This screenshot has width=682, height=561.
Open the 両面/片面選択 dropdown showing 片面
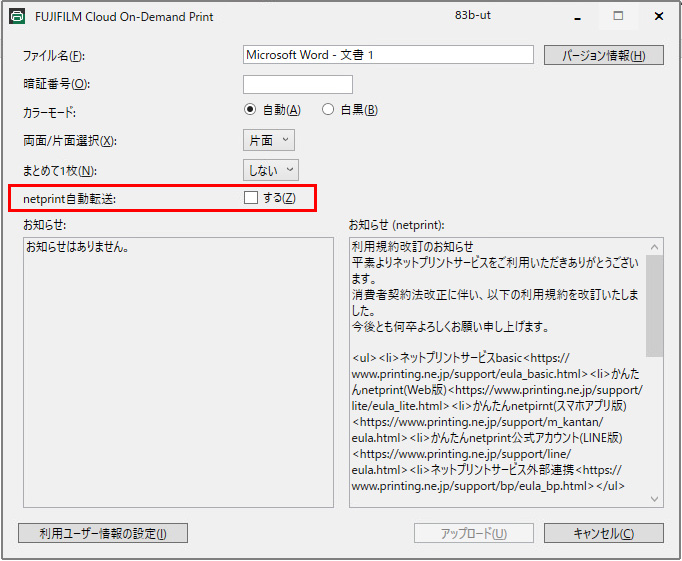(x=269, y=140)
